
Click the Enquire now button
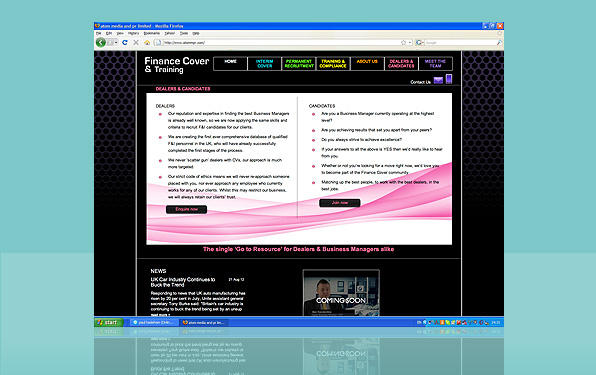pos(186,209)
